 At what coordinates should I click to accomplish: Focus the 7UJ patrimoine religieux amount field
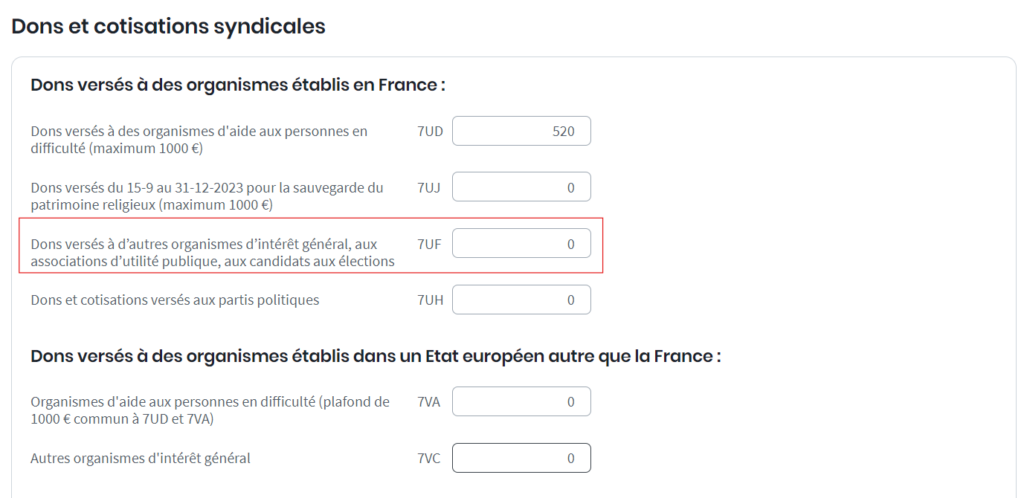click(521, 187)
